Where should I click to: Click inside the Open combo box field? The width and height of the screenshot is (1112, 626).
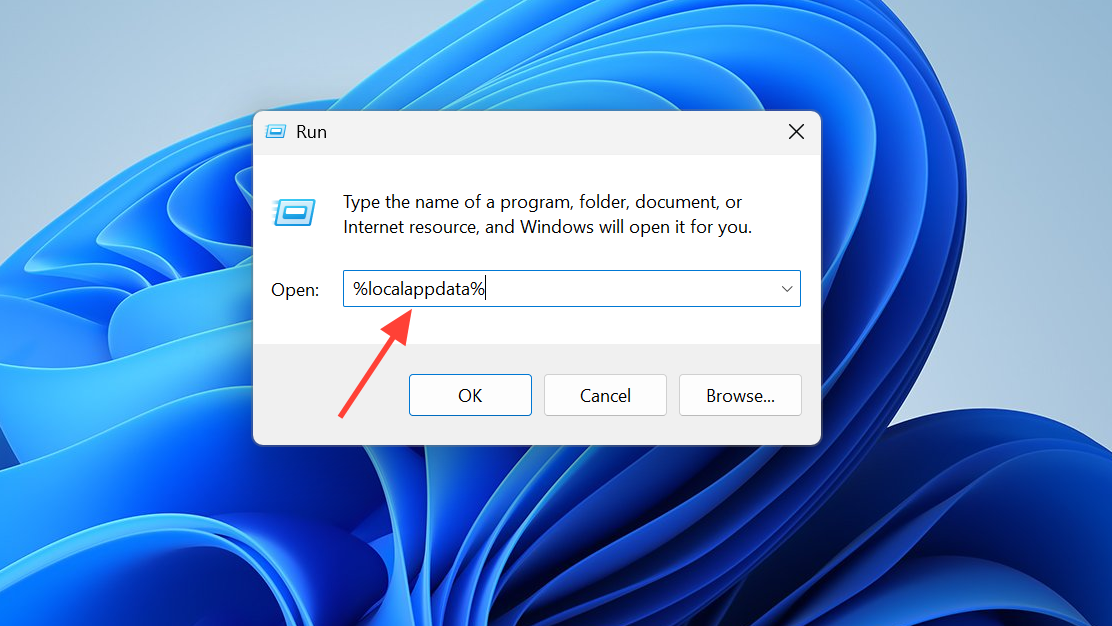click(x=572, y=289)
